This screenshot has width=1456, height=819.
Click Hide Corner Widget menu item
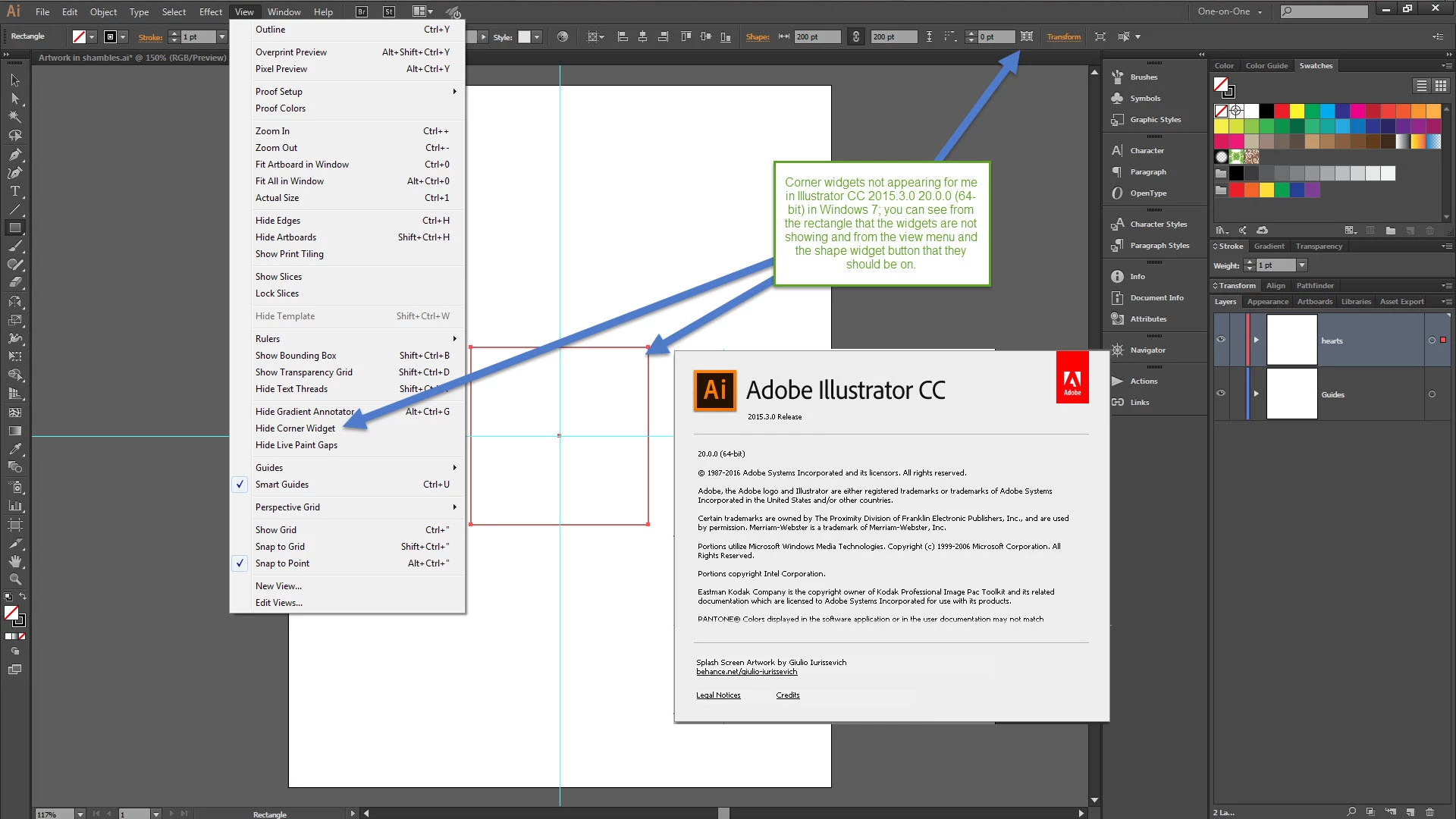tap(295, 428)
